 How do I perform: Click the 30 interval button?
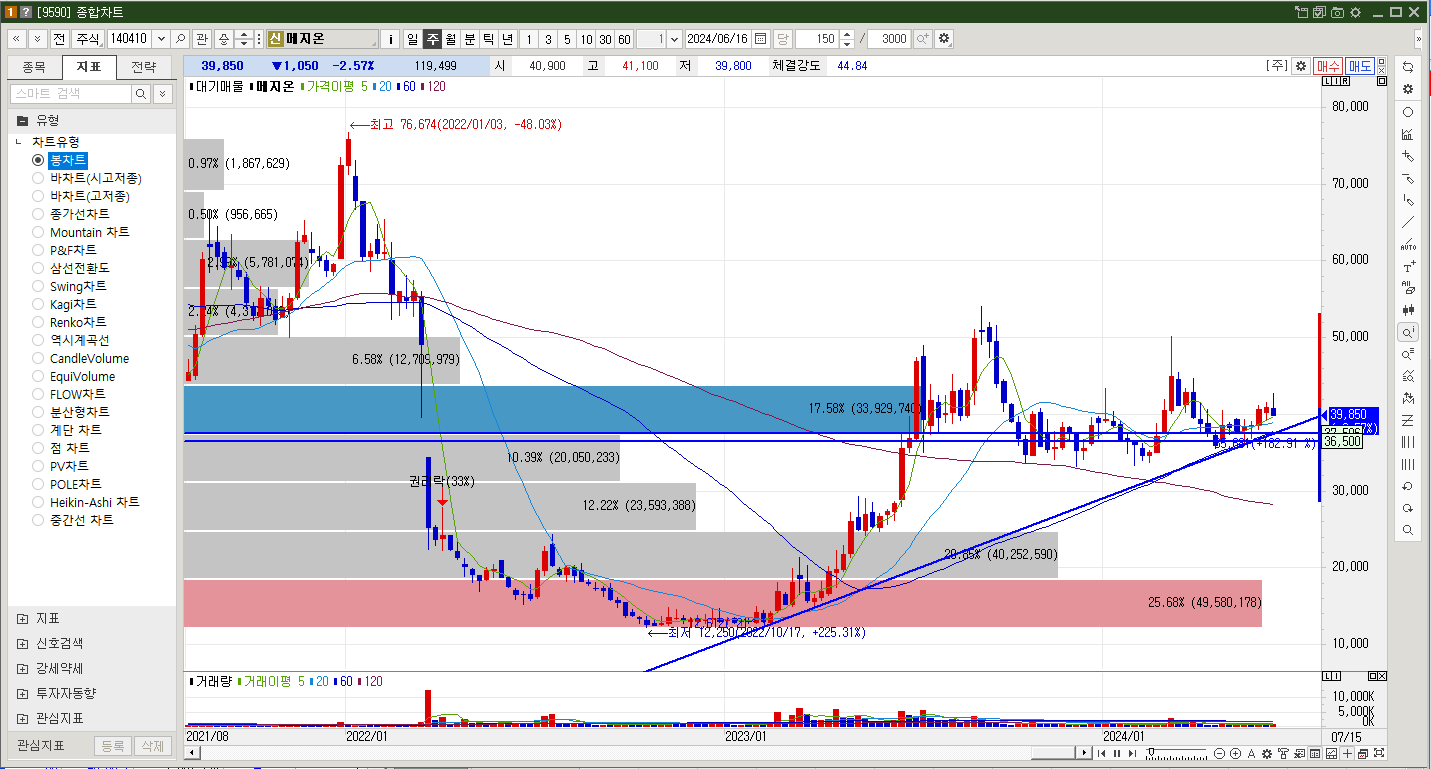[605, 38]
